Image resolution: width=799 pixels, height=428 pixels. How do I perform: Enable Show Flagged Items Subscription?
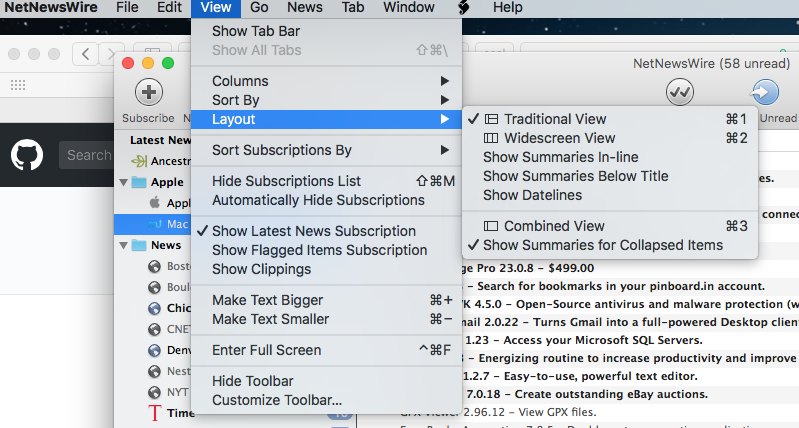pyautogui.click(x=326, y=250)
